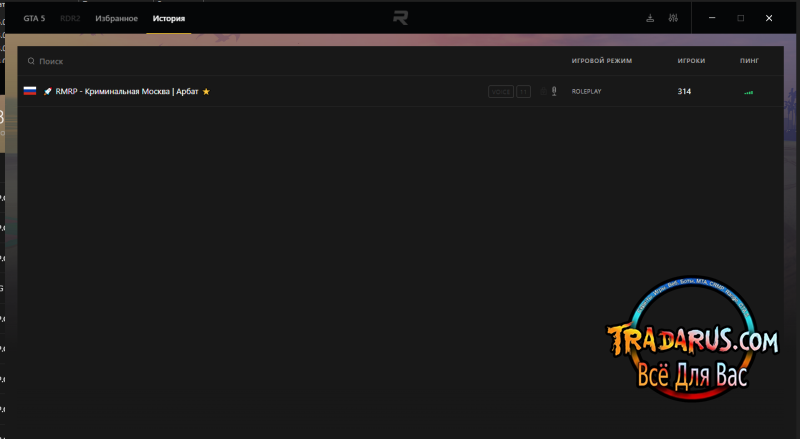Open the downloads icon in top bar

point(650,18)
